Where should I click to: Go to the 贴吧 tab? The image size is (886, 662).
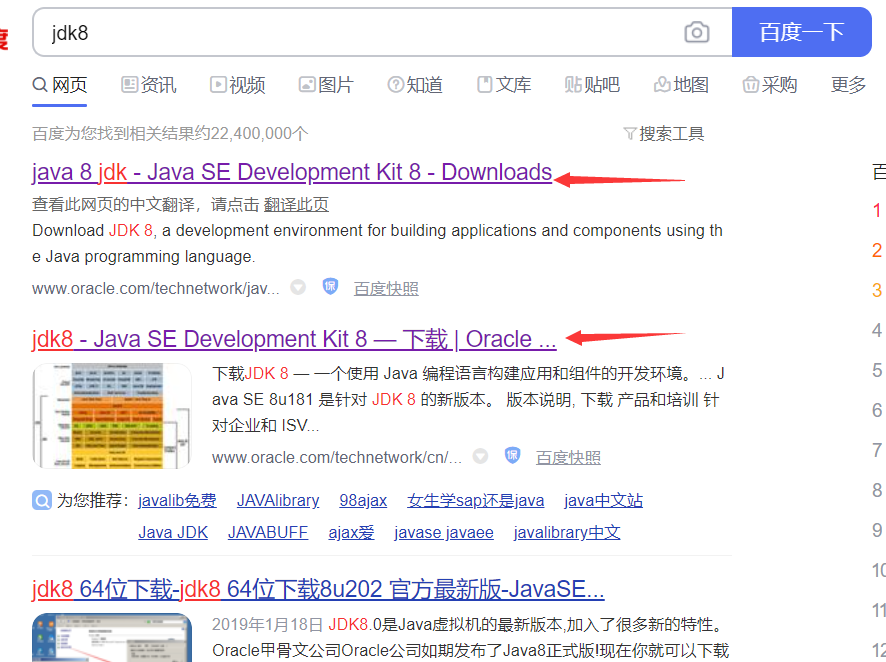(x=592, y=85)
